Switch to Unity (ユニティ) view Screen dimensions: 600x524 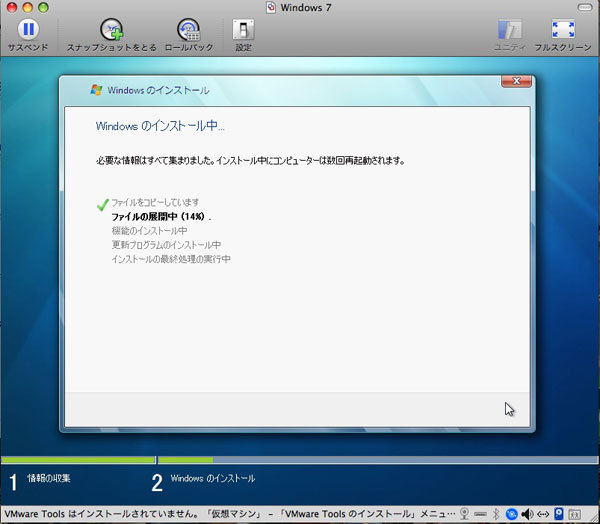(x=510, y=30)
